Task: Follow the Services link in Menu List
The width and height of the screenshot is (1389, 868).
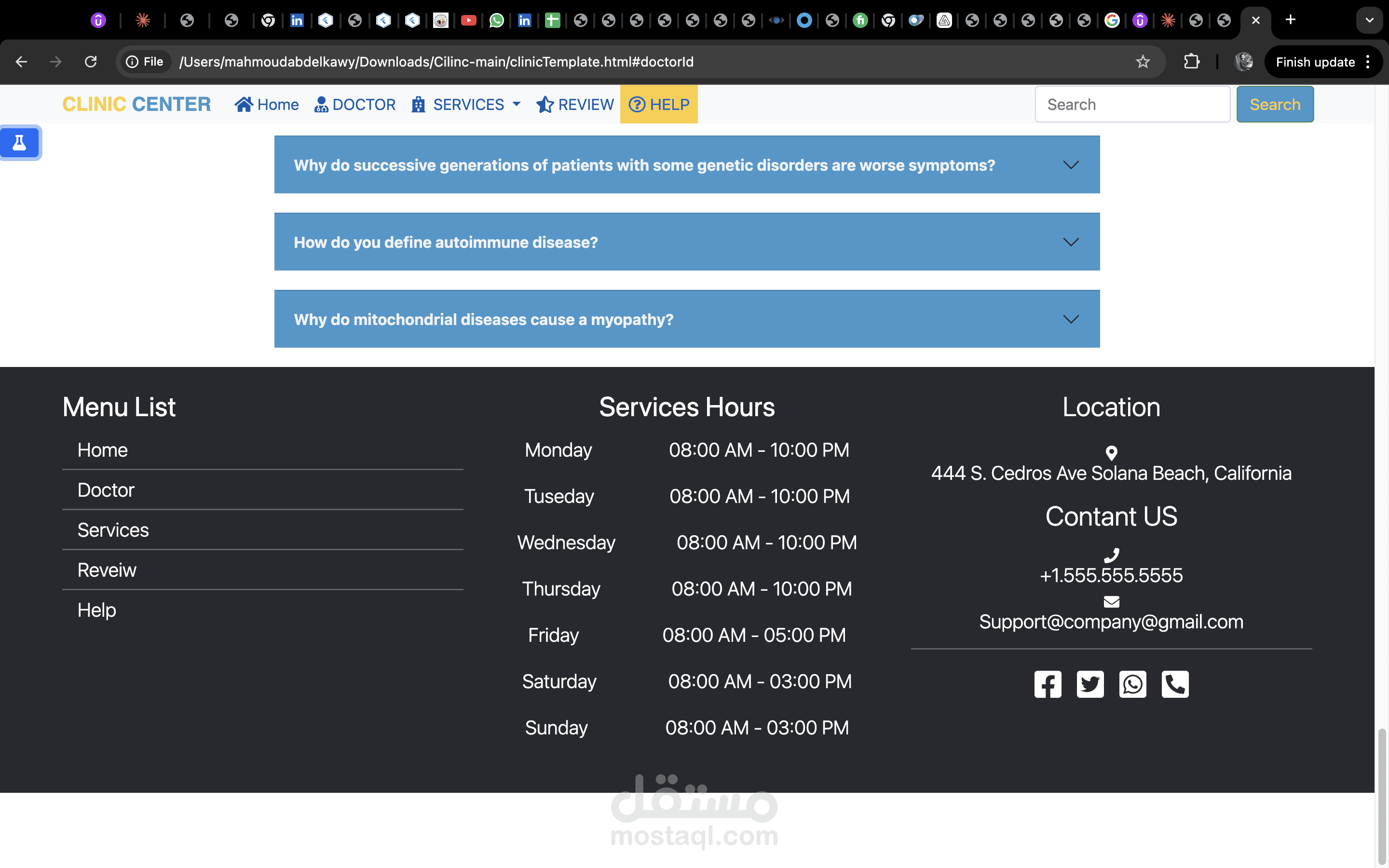Action: pos(113,529)
